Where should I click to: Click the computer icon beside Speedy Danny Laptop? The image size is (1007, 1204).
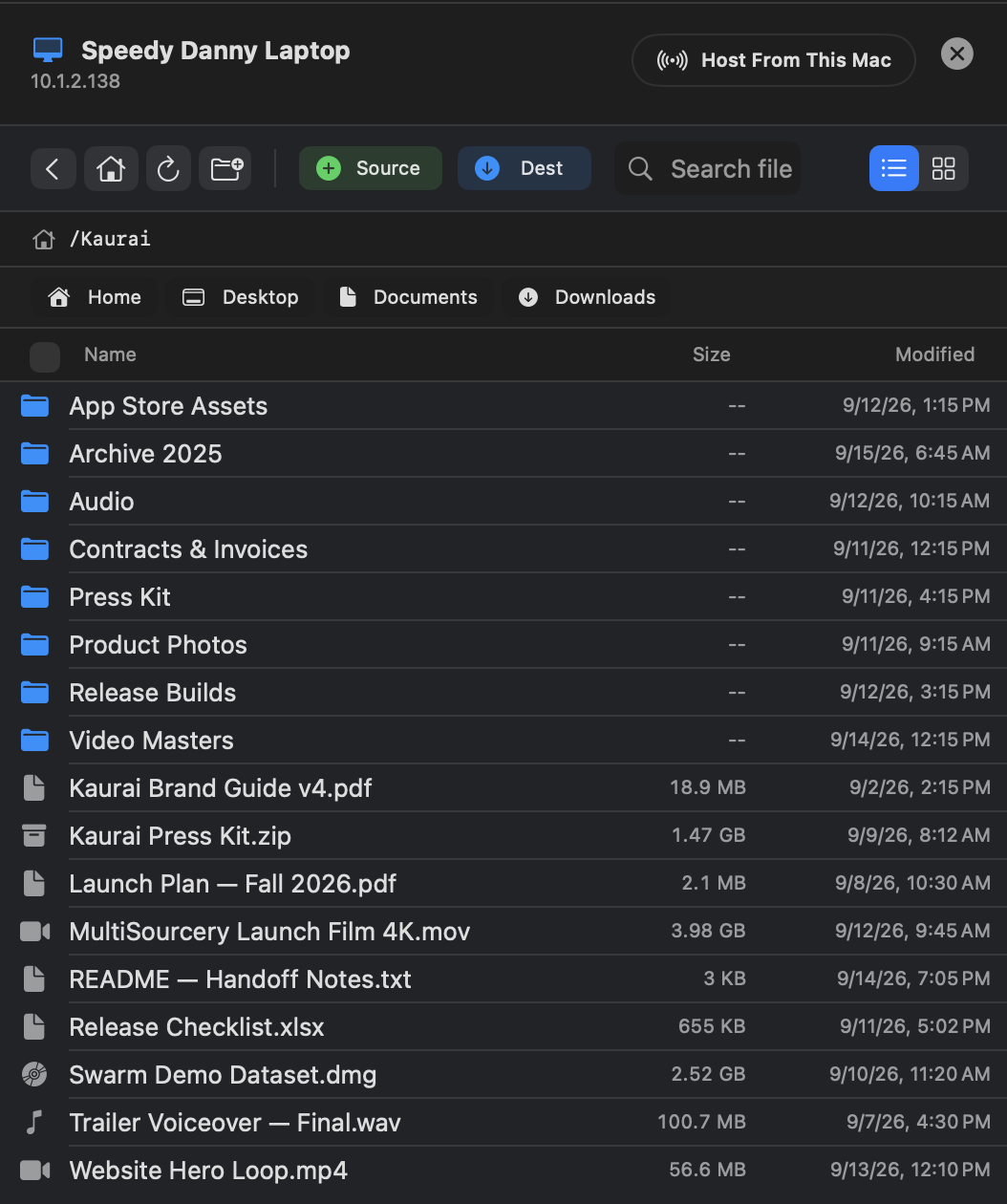click(x=48, y=50)
